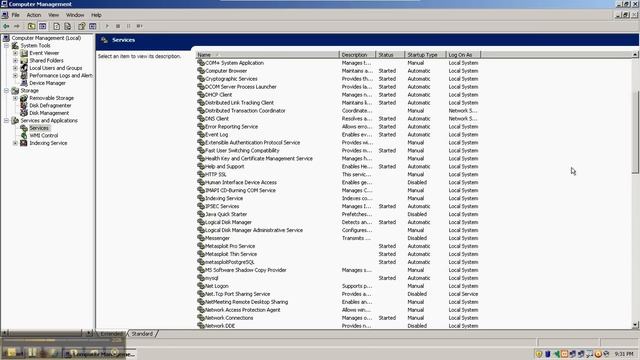Screen dimensions: 640x360
Task: Open the Window menu
Action: tap(75, 15)
